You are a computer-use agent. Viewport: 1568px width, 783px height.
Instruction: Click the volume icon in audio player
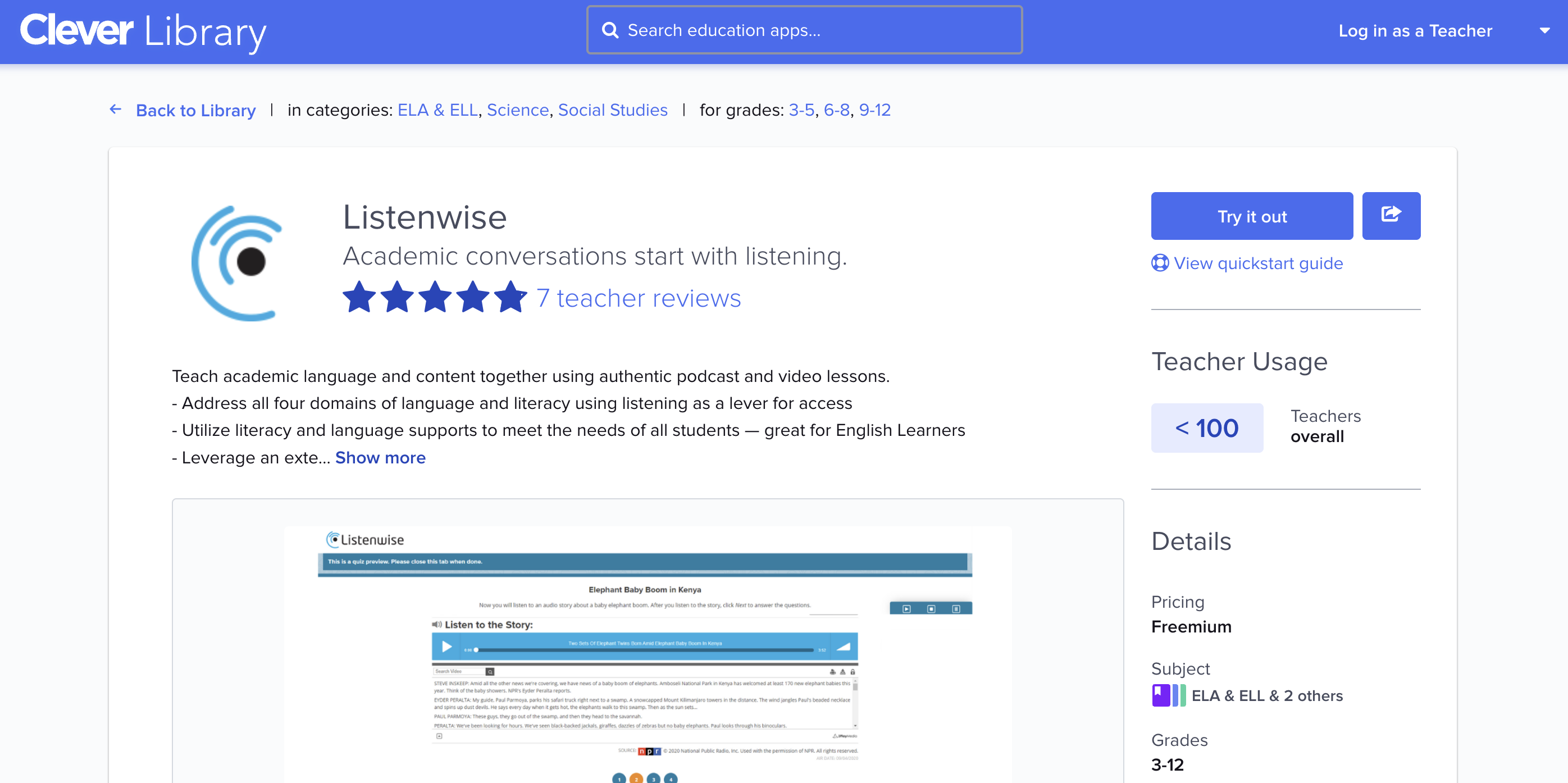pos(842,647)
